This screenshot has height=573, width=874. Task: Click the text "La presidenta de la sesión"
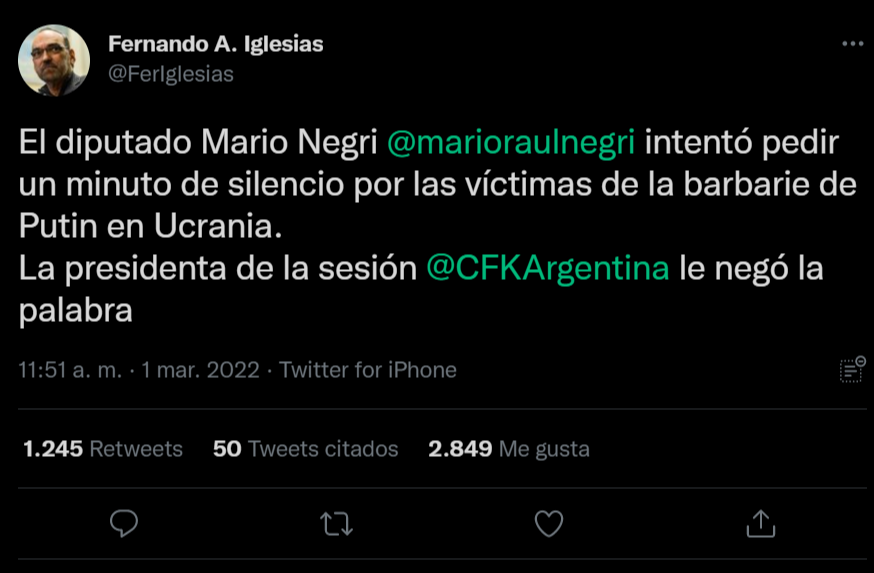pos(217,269)
